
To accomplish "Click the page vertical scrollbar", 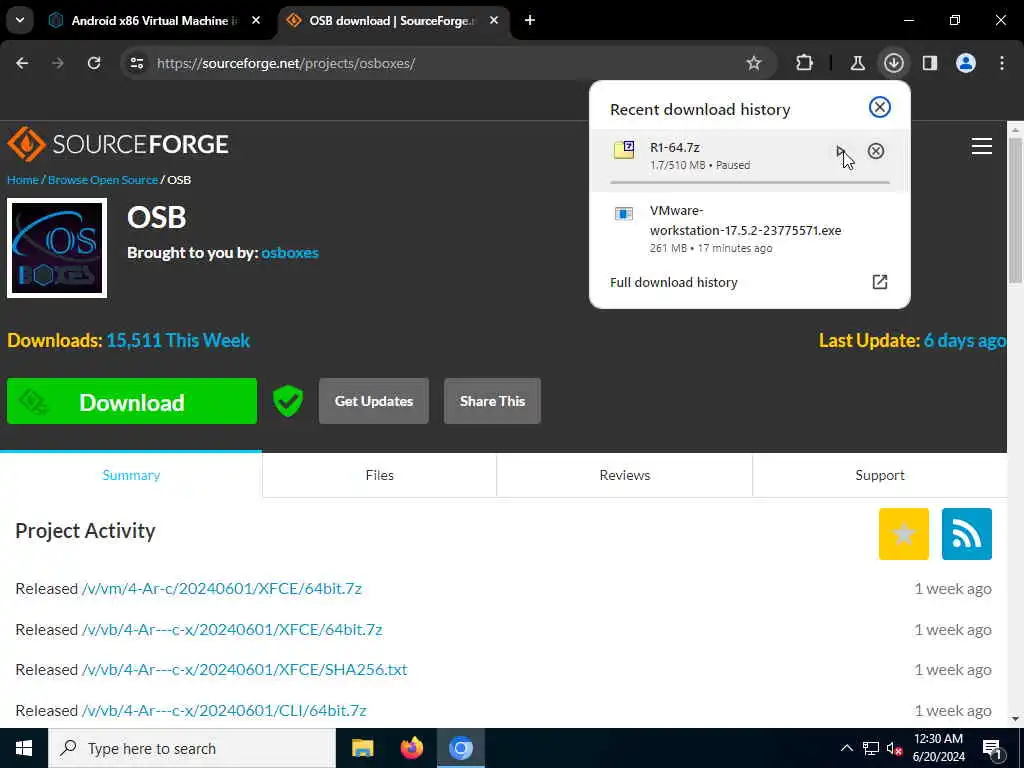I will click(x=1015, y=209).
